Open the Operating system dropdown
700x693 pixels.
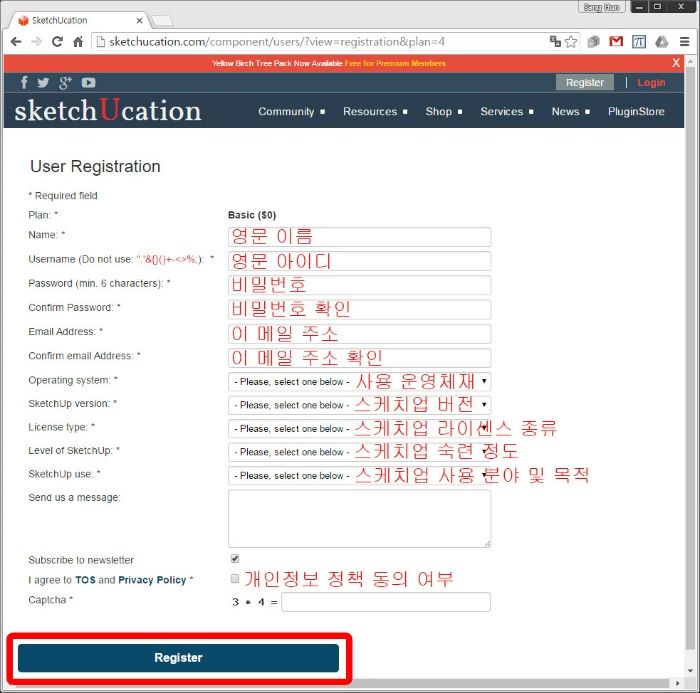tap(359, 381)
